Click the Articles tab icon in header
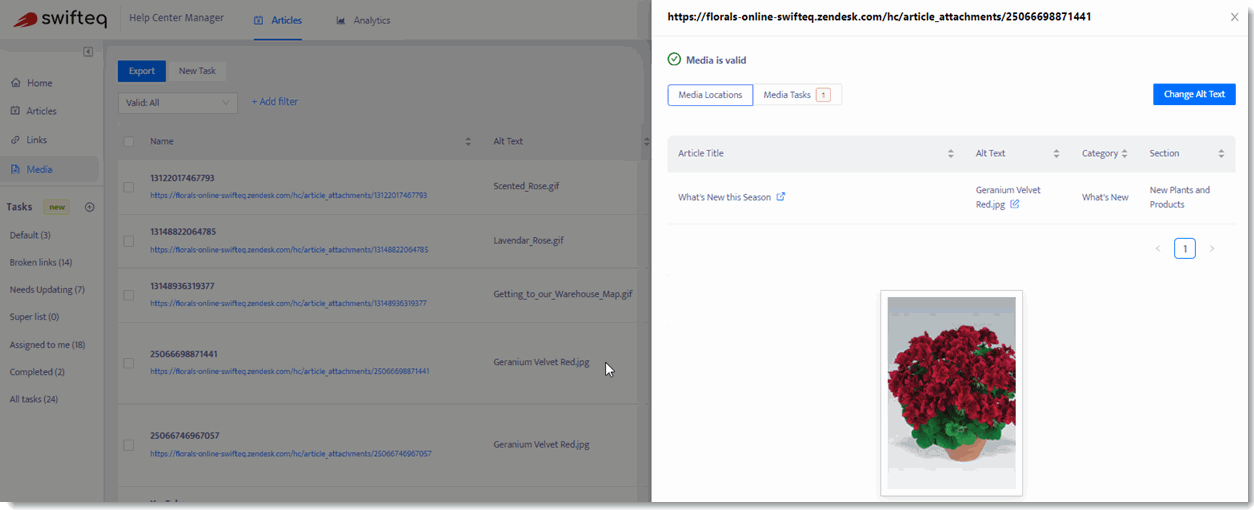Screen dimensions: 1254x510 (x=259, y=20)
